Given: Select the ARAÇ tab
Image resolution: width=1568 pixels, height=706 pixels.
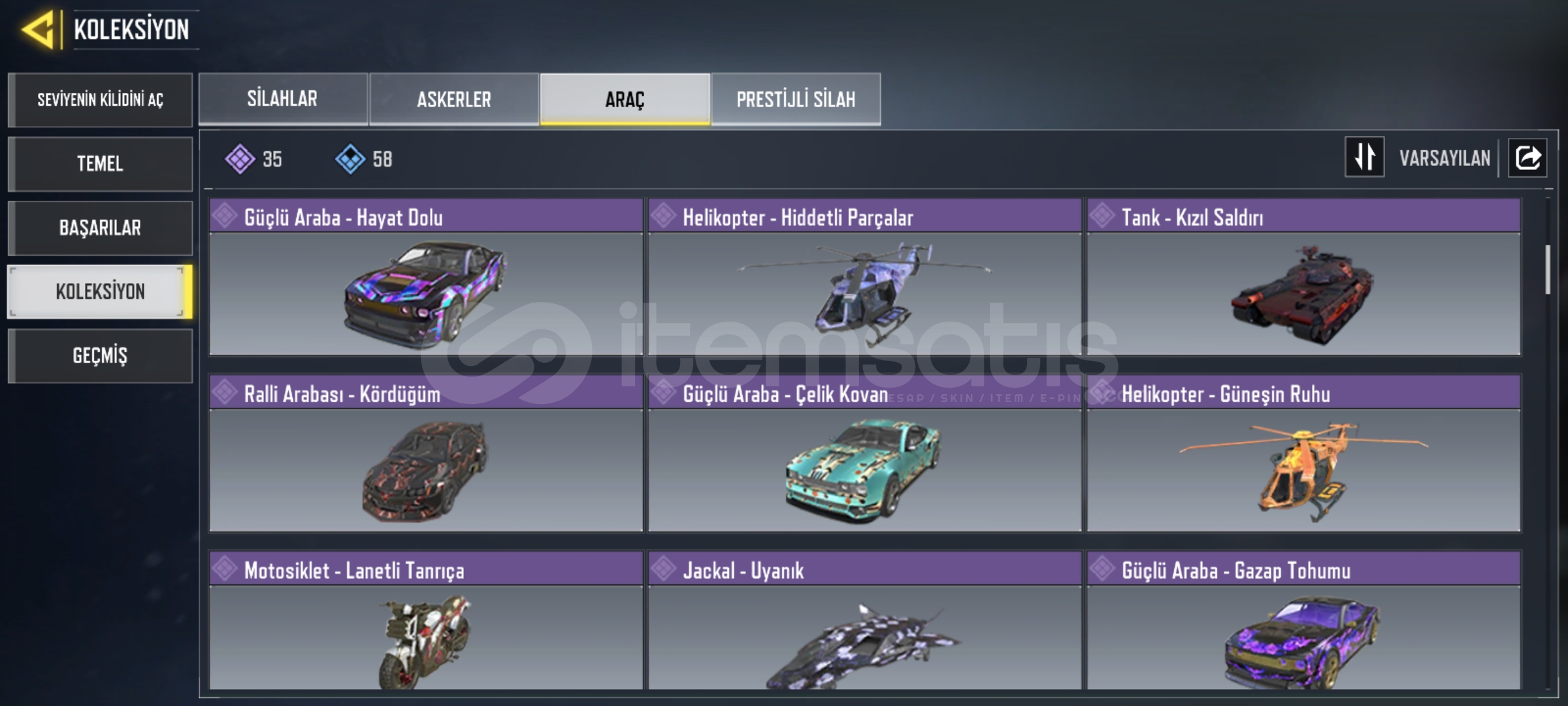Looking at the screenshot, I should click(625, 99).
